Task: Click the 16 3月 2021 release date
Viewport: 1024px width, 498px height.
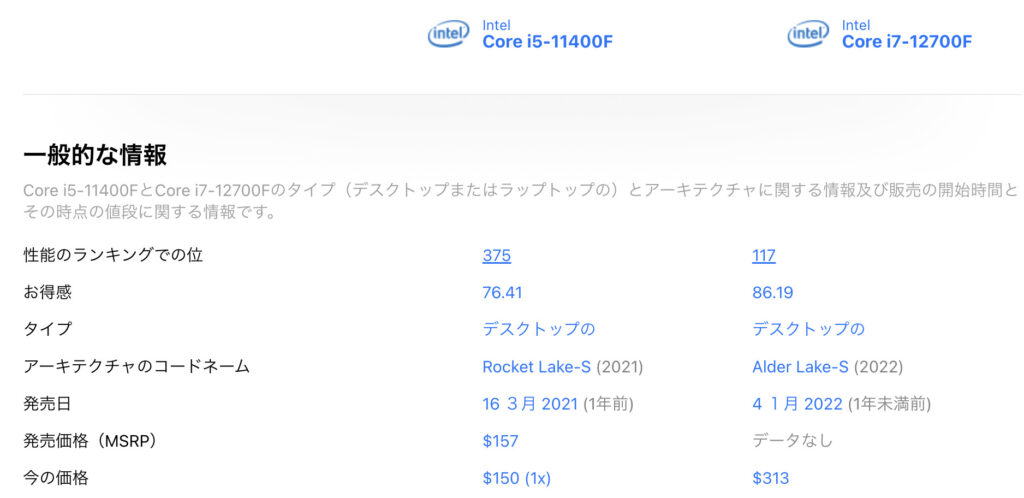Action: click(530, 404)
